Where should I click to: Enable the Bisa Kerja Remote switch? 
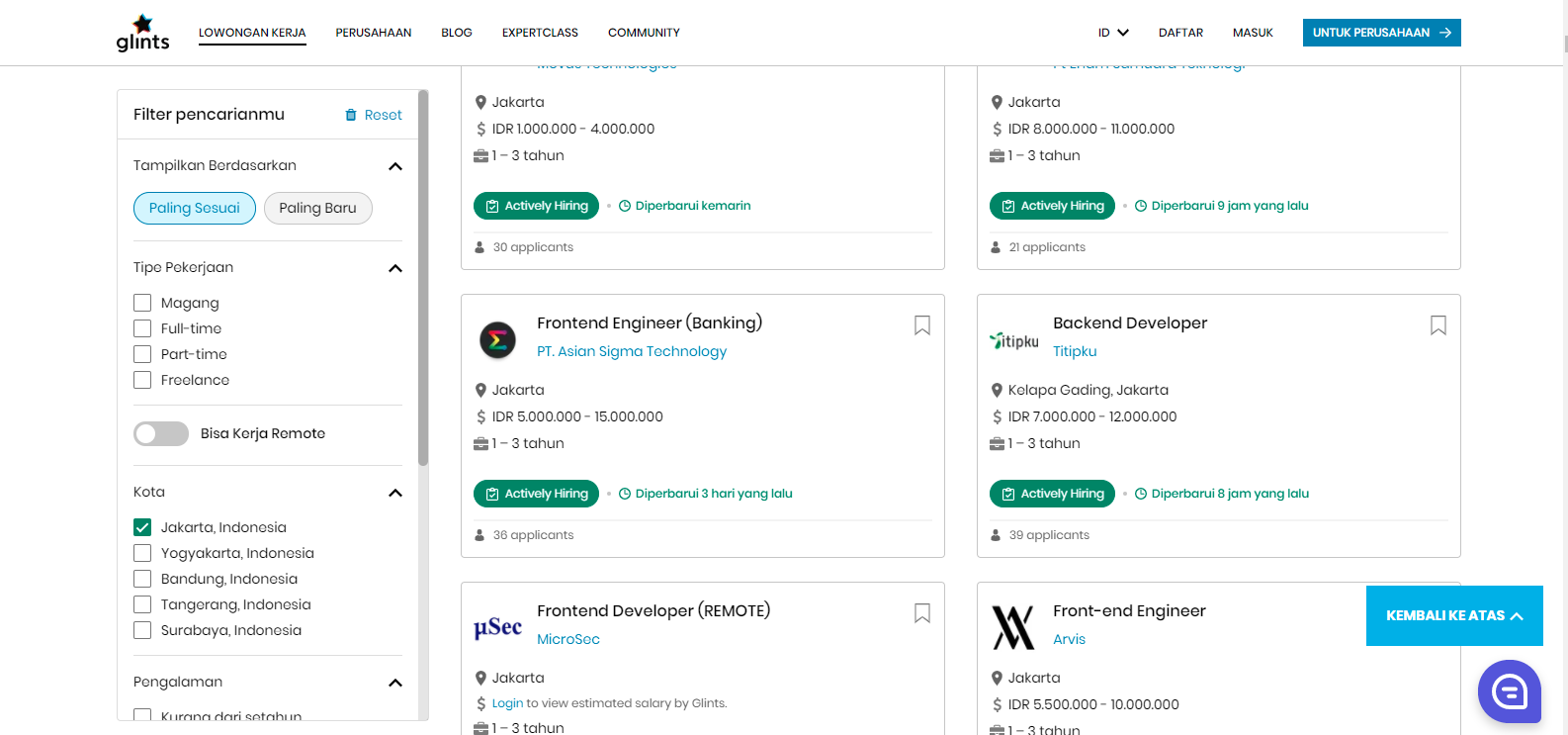pyautogui.click(x=161, y=433)
